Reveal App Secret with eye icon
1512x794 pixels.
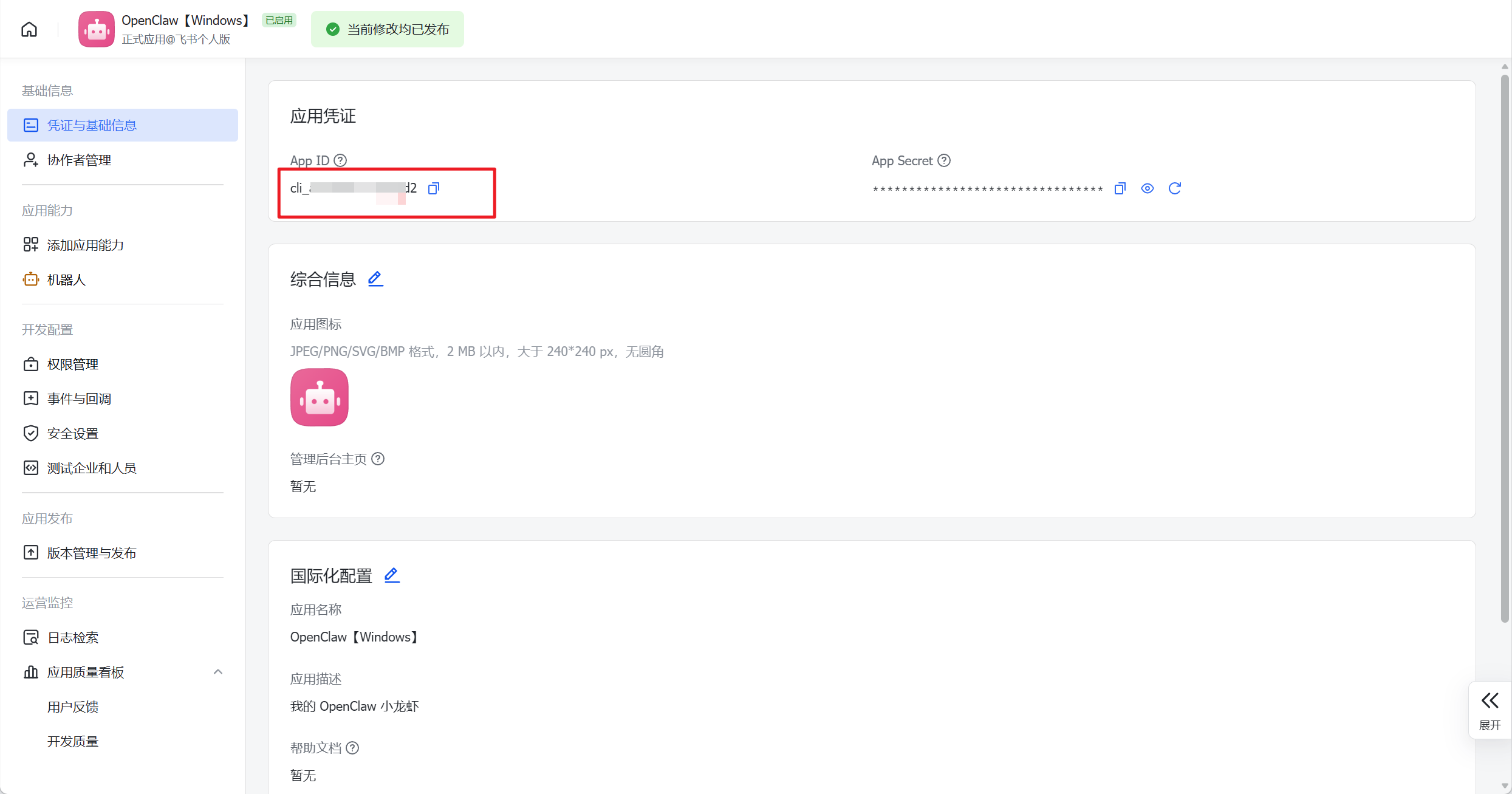[x=1147, y=188]
